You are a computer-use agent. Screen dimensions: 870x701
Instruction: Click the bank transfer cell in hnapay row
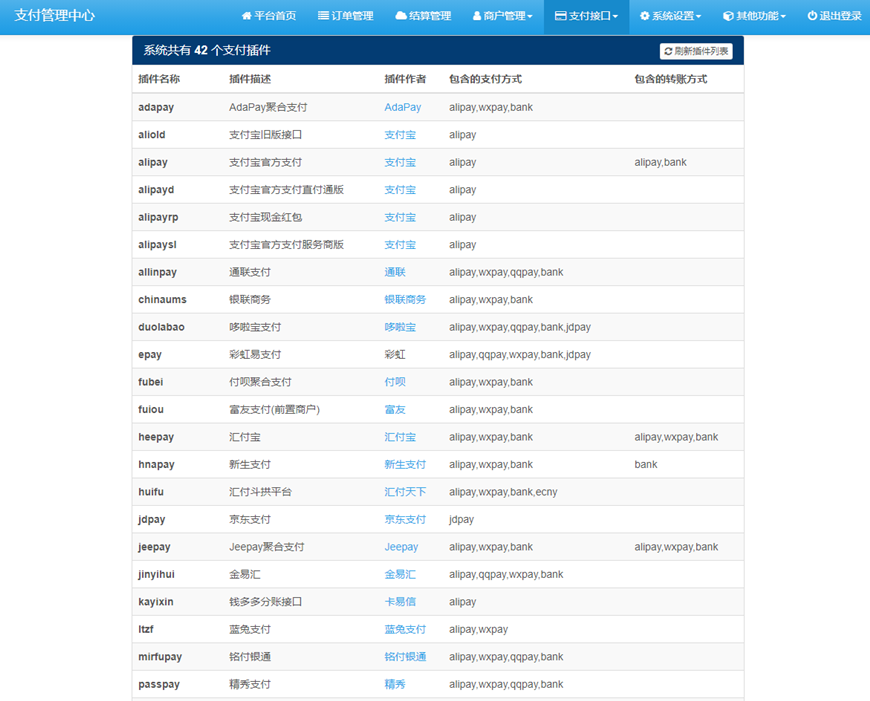tap(646, 465)
